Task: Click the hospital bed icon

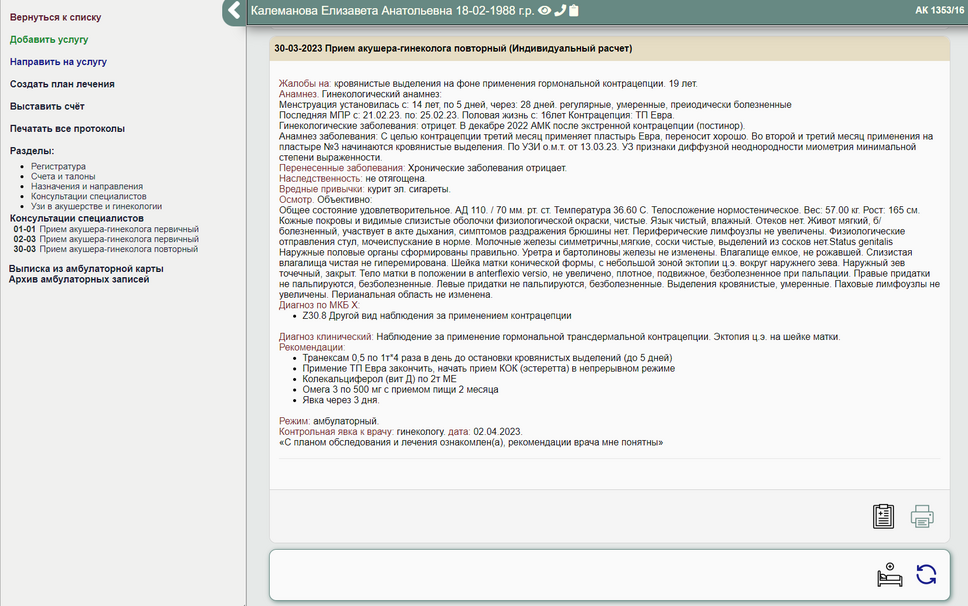Action: click(x=889, y=574)
